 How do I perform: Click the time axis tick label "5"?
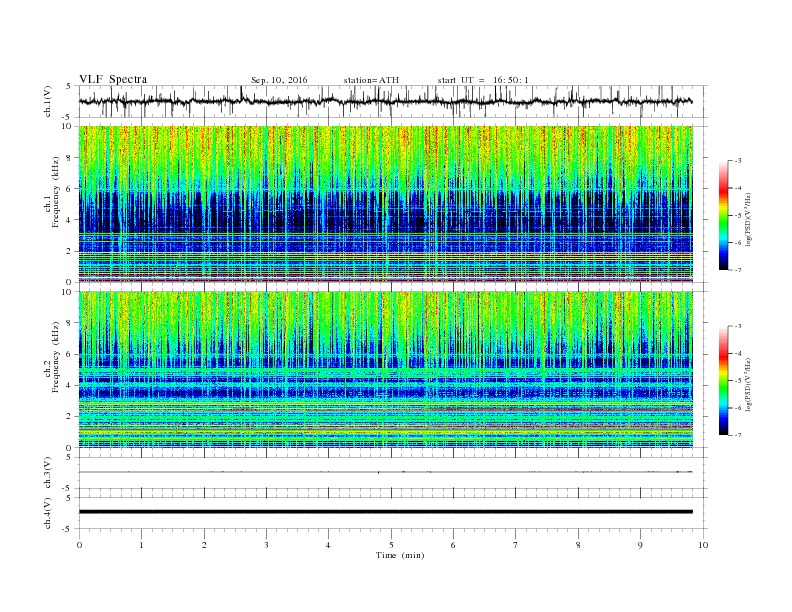point(391,545)
